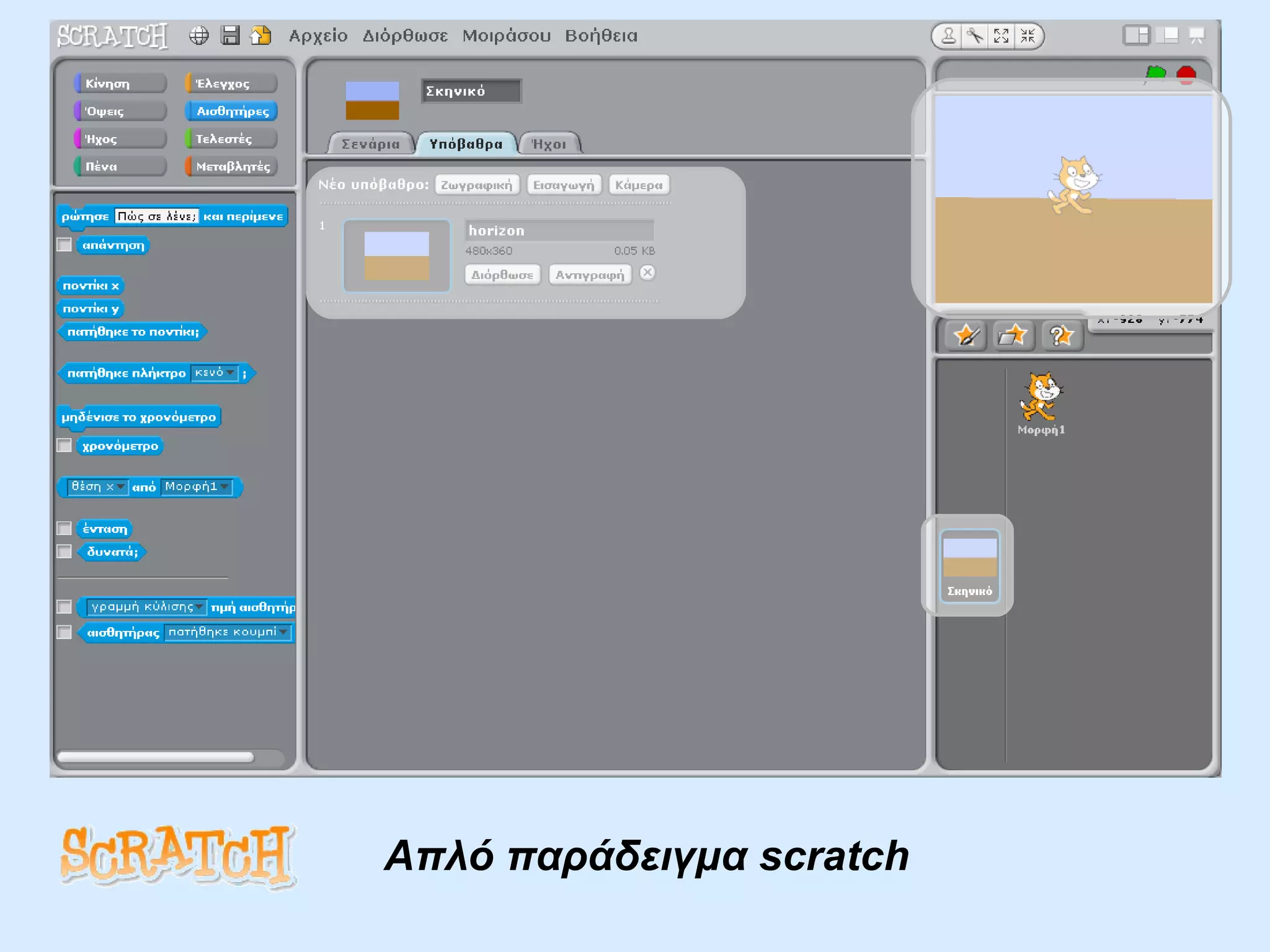The image size is (1270, 952).
Task: Click the horizon background thumbnail
Action: point(397,255)
